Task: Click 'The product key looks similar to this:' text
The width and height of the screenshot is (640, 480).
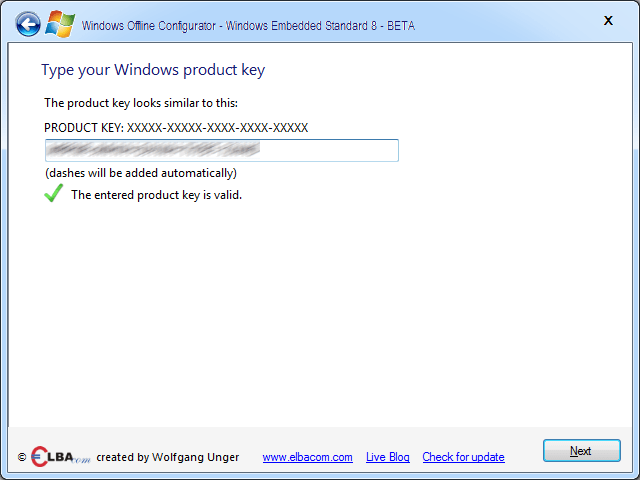Action: click(141, 103)
